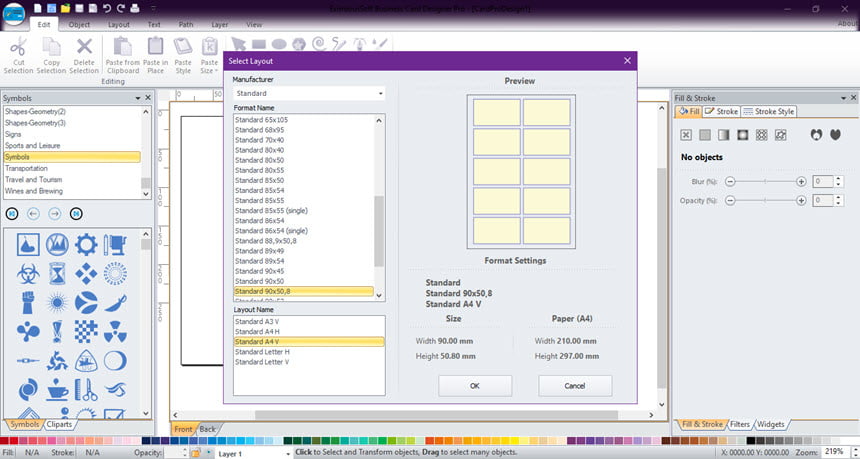The width and height of the screenshot is (860, 459).
Task: Switch to the Stroke Style tab
Action: 768,111
